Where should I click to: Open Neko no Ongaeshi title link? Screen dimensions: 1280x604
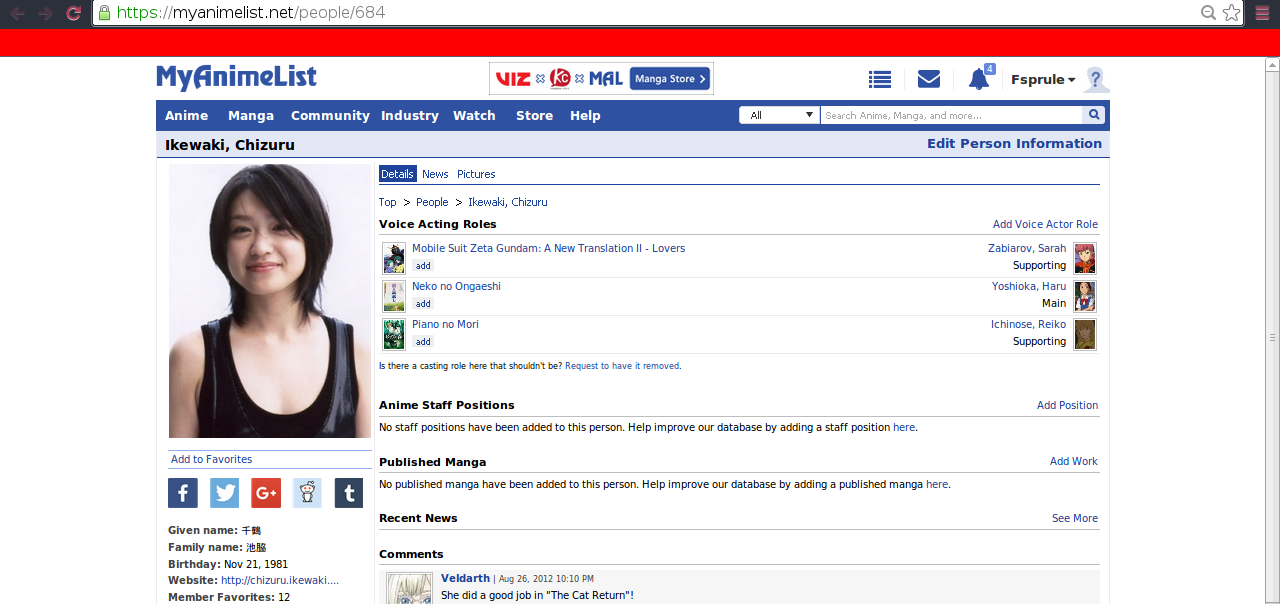coord(456,286)
